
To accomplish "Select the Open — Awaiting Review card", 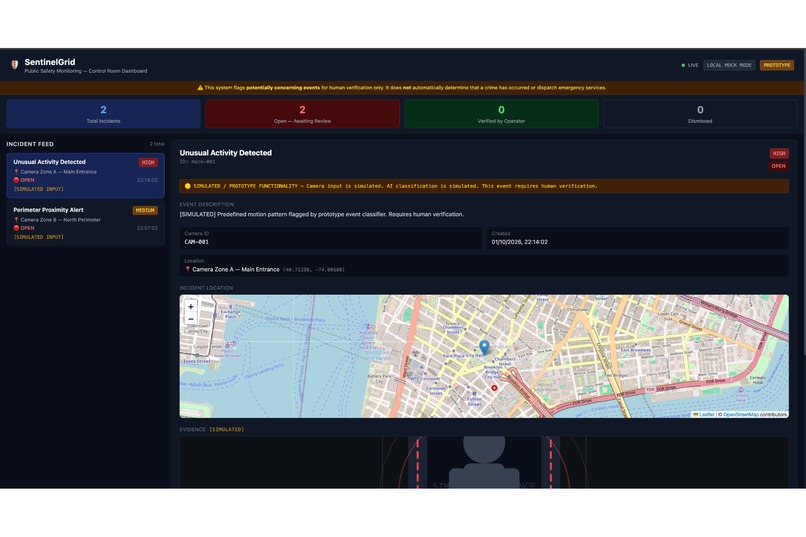I will click(302, 114).
